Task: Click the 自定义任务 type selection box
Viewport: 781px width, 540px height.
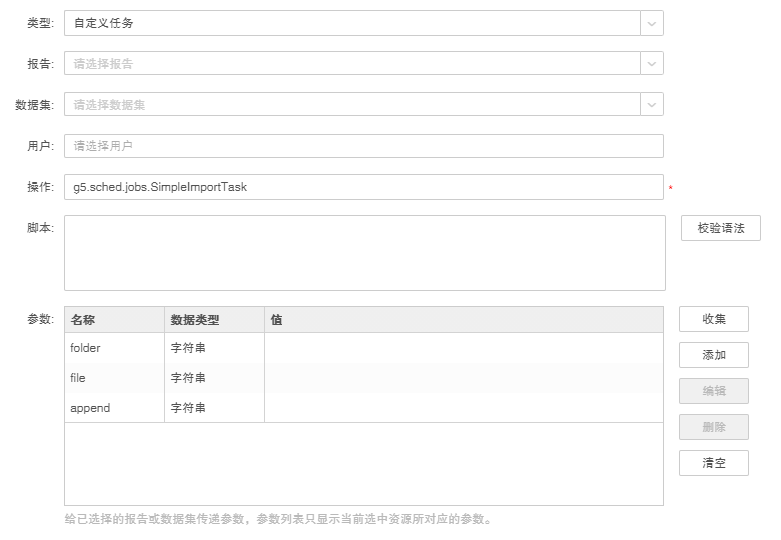Action: click(x=352, y=23)
